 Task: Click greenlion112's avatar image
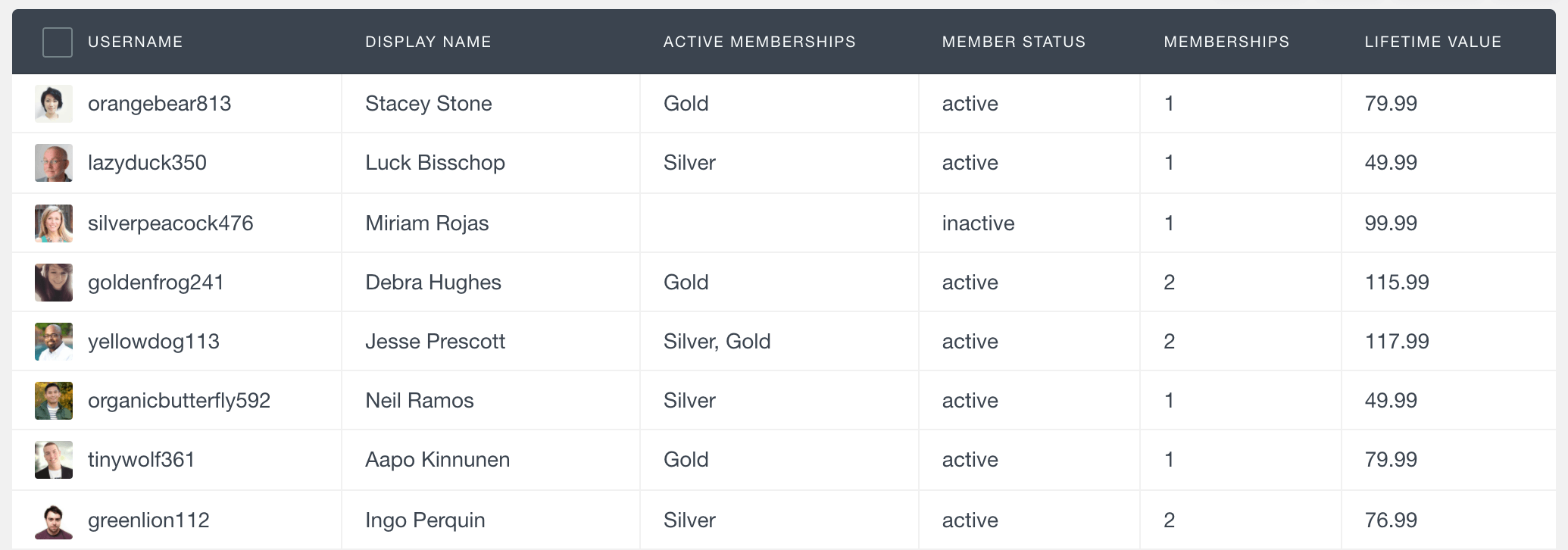point(54,520)
